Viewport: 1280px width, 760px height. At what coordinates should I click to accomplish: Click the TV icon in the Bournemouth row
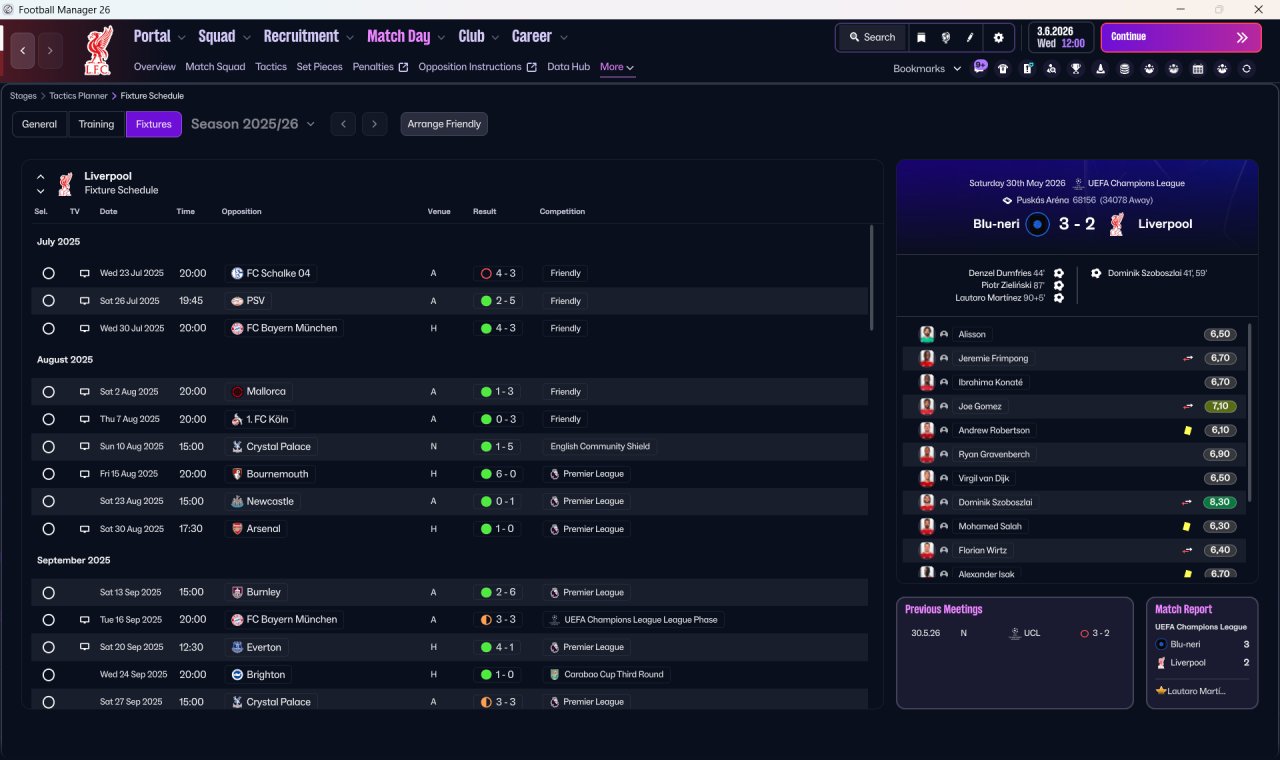(x=85, y=474)
